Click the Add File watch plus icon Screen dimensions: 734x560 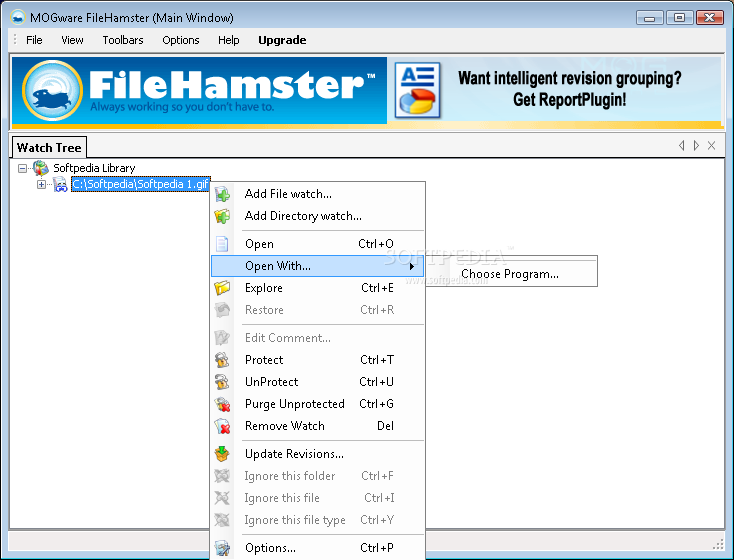(x=222, y=194)
